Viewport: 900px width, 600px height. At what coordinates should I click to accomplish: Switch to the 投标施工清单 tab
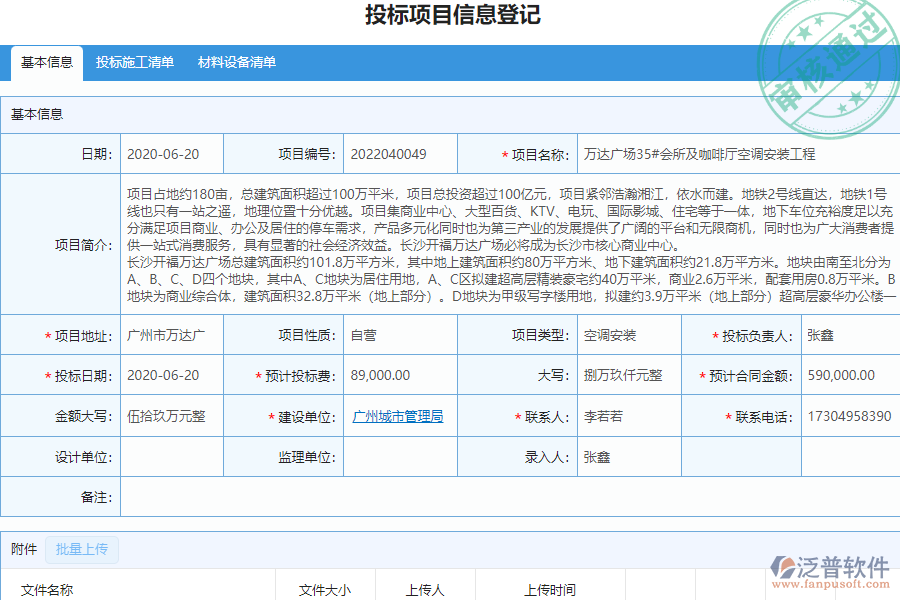[x=133, y=62]
